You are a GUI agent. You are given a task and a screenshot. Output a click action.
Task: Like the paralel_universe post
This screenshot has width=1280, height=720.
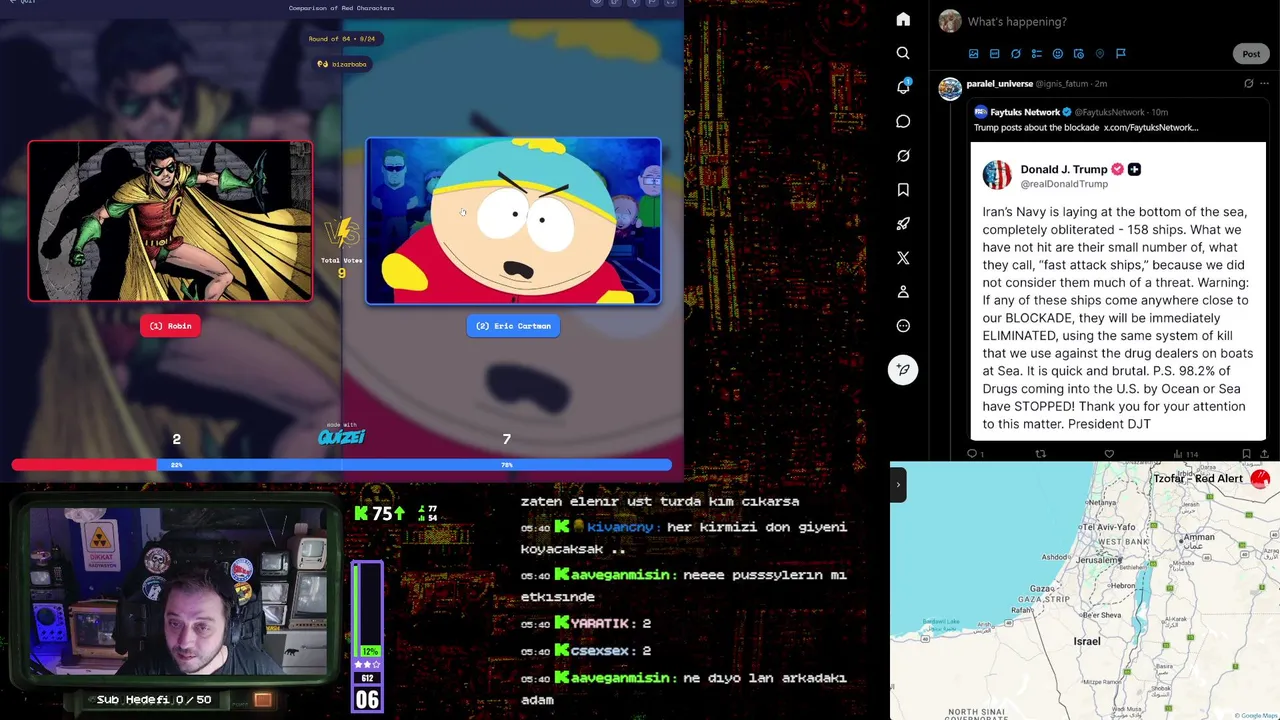1109,454
